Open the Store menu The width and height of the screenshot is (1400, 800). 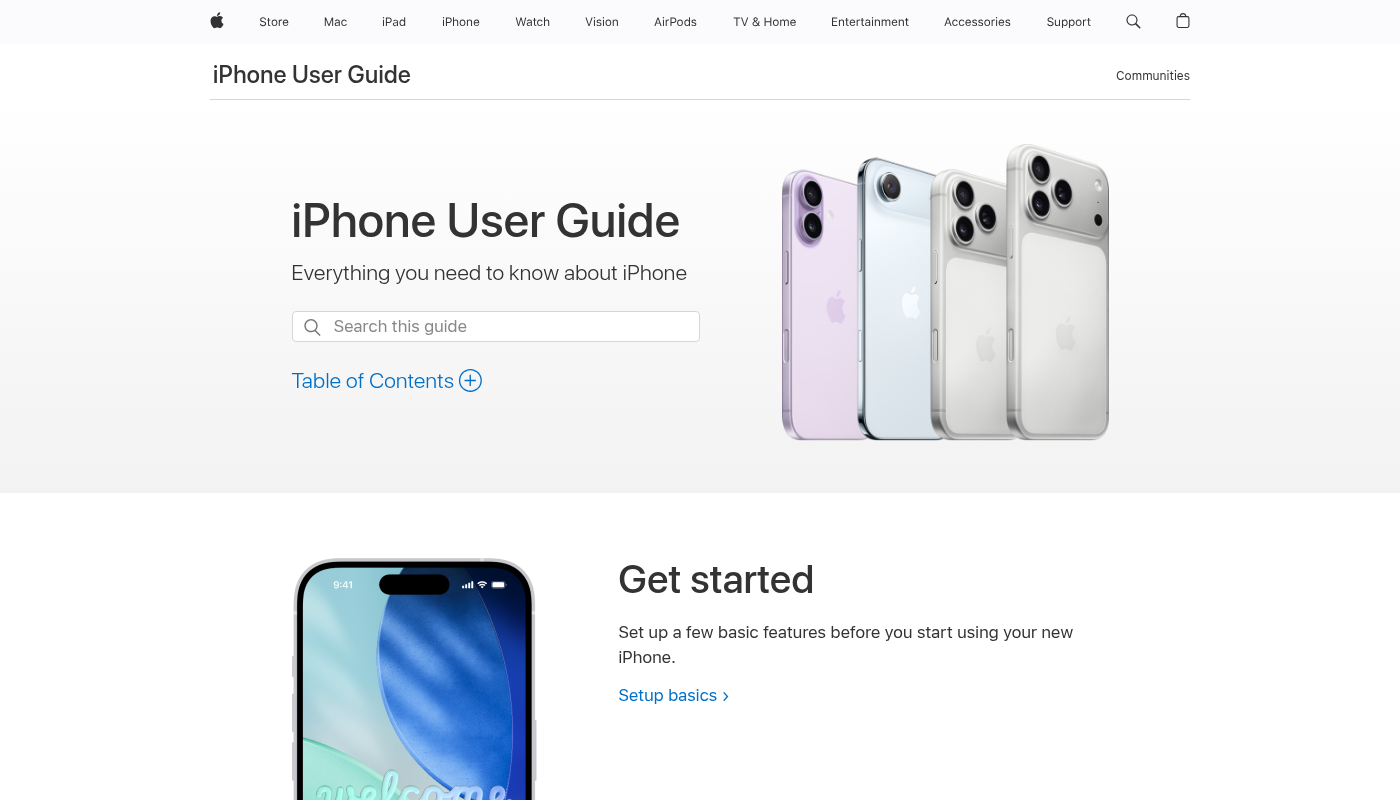click(274, 22)
